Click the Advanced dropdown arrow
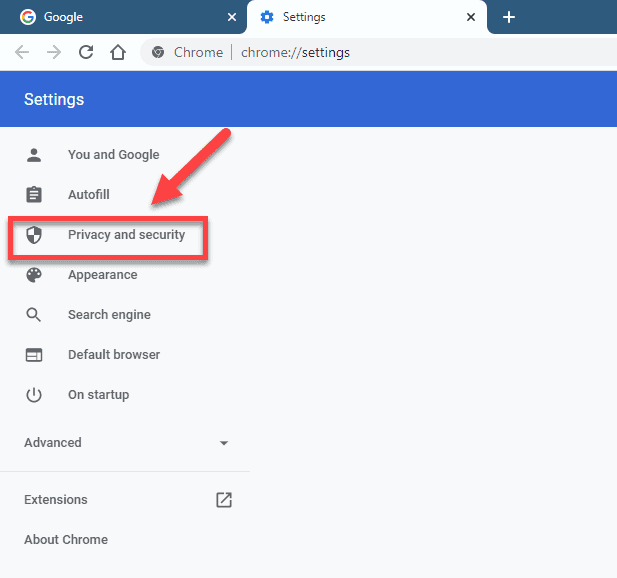Image resolution: width=617 pixels, height=578 pixels. [224, 443]
